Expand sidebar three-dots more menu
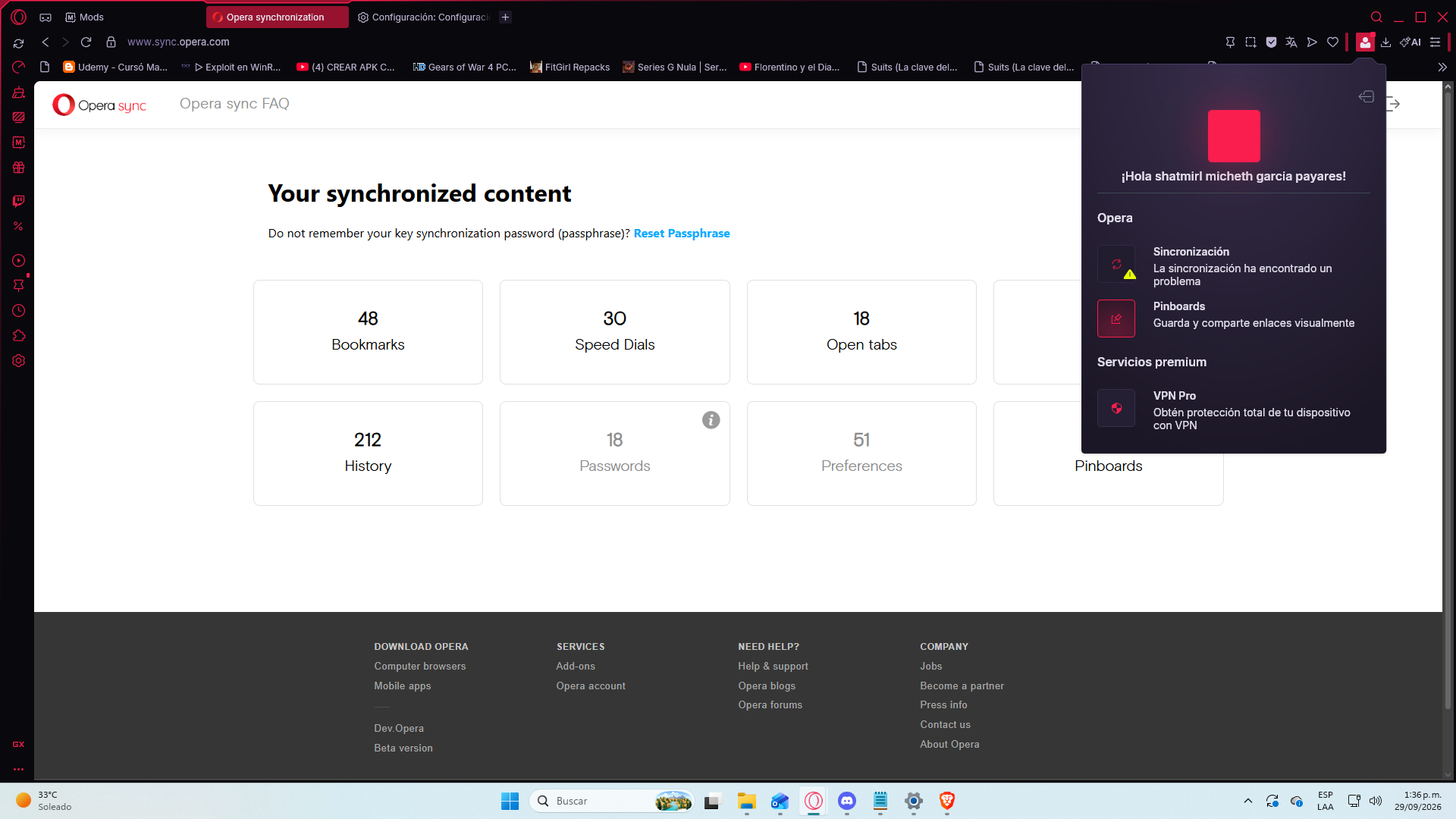Viewport: 1456px width, 819px height. [18, 769]
